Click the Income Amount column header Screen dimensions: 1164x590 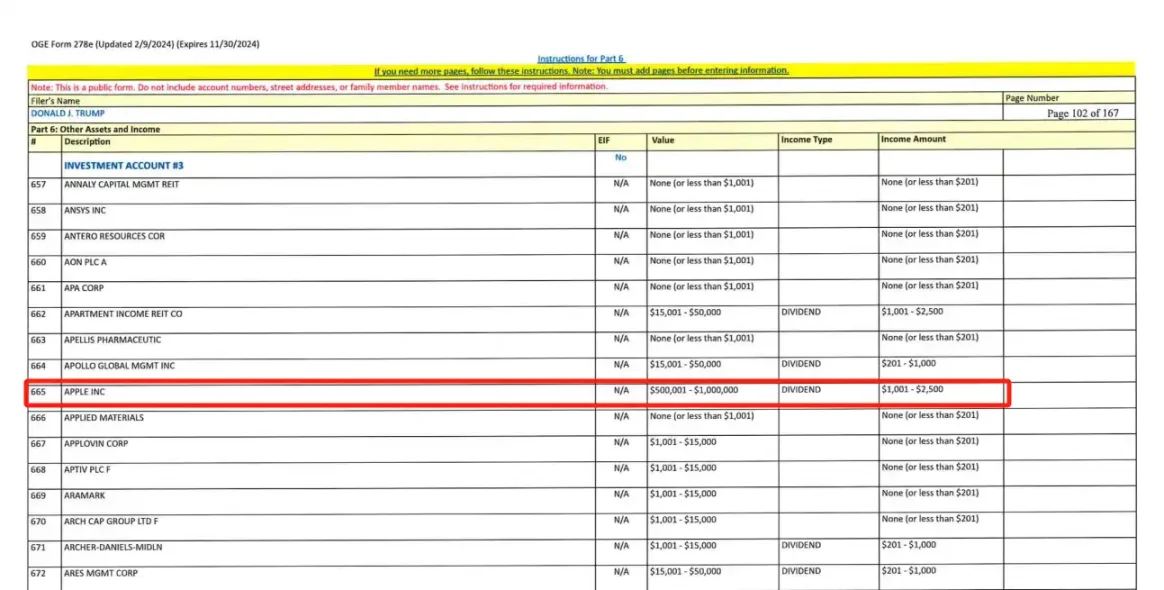coord(913,139)
